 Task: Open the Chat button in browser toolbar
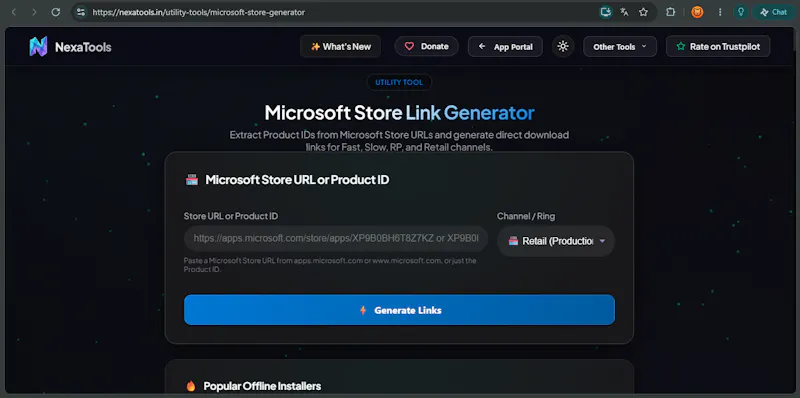(x=773, y=12)
